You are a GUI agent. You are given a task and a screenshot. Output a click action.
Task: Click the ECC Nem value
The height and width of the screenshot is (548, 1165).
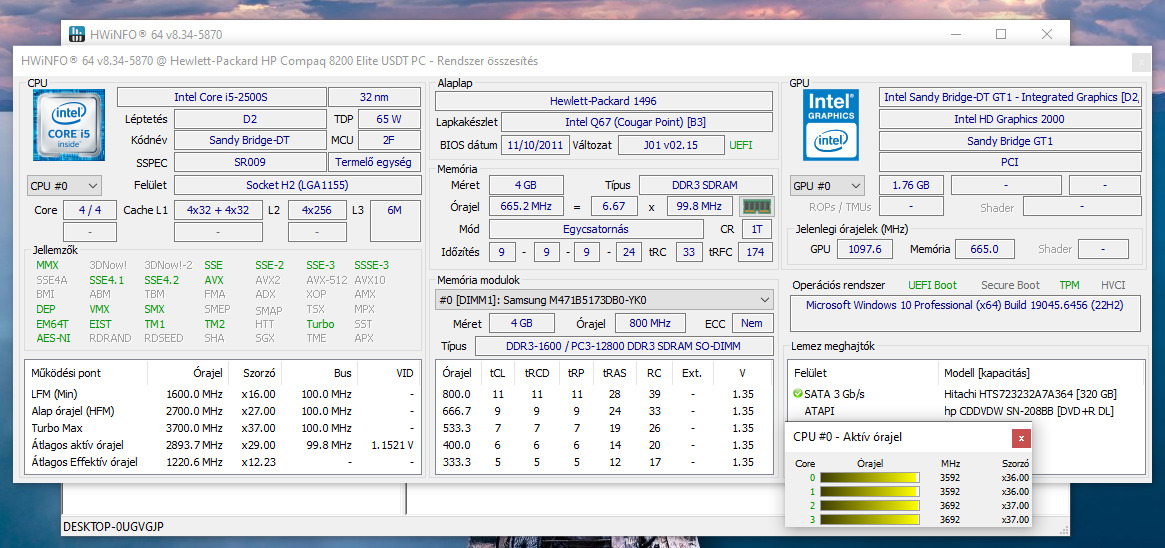click(x=753, y=324)
